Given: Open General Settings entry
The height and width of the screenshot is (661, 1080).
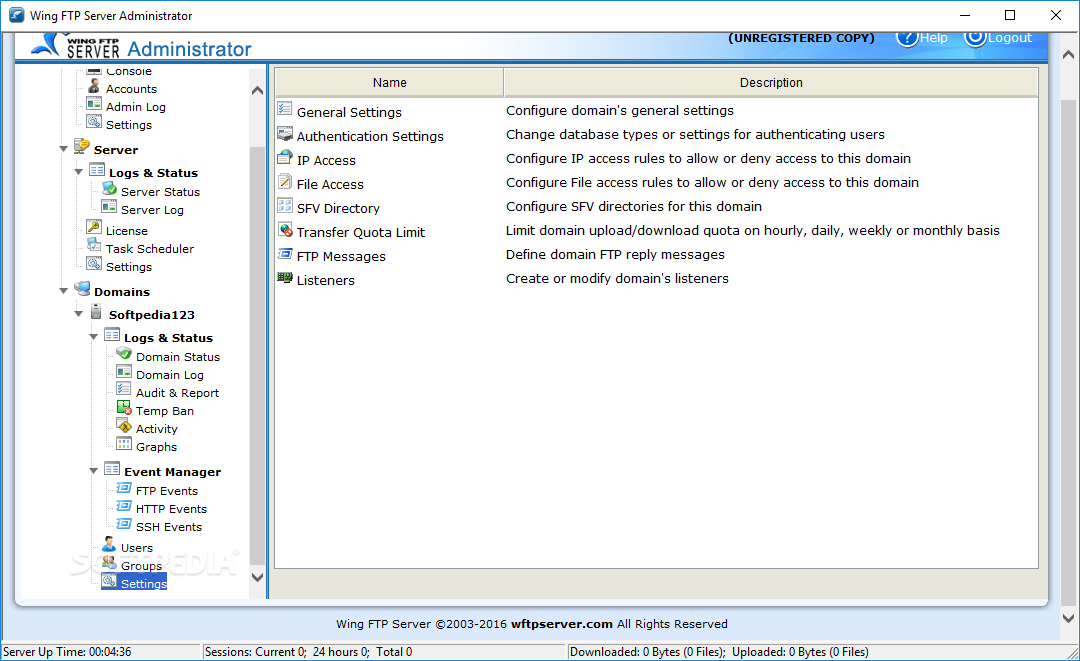Looking at the screenshot, I should point(349,112).
